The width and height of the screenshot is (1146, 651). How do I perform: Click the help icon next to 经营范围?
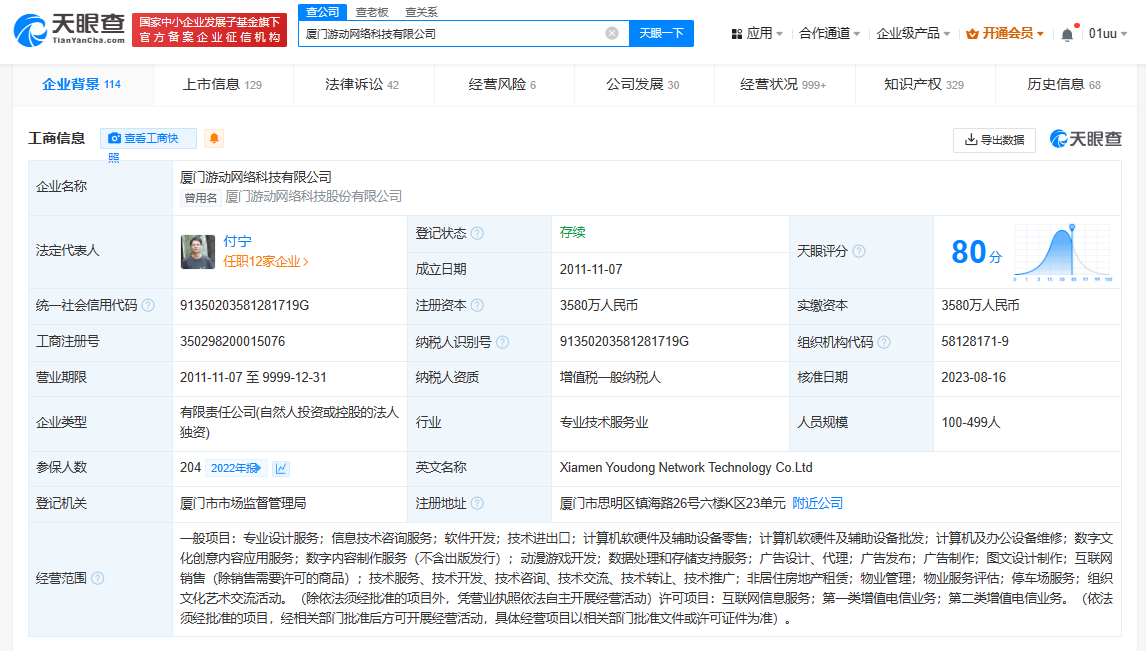pyautogui.click(x=98, y=578)
